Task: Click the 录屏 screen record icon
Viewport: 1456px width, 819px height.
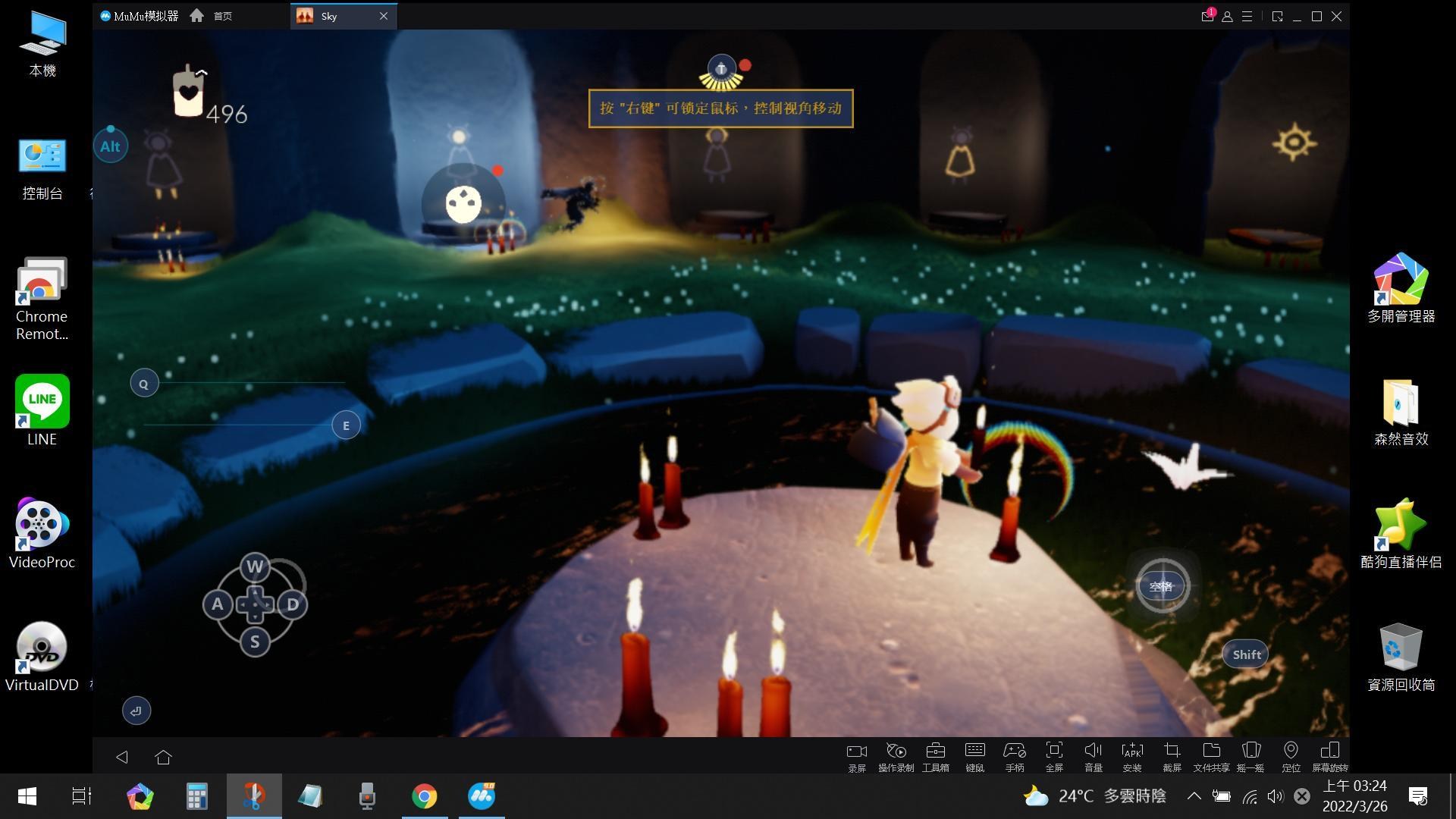Action: click(857, 756)
